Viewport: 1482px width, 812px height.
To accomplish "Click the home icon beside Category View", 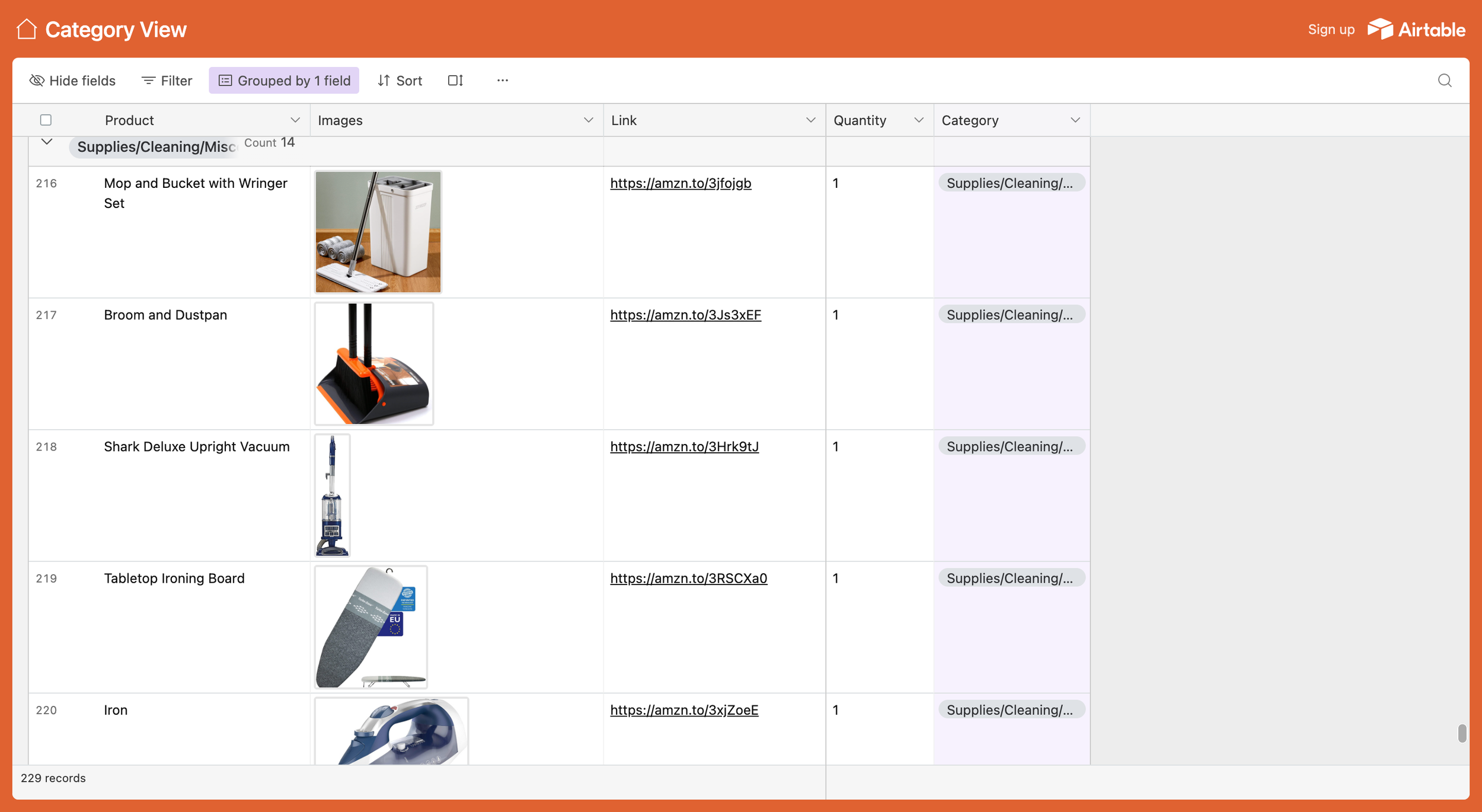I will coord(27,29).
